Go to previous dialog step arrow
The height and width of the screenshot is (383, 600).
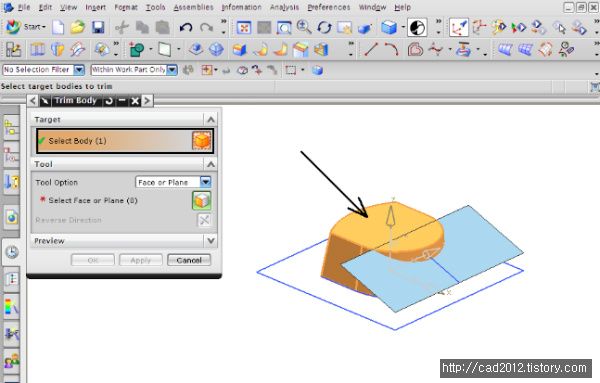click(33, 101)
